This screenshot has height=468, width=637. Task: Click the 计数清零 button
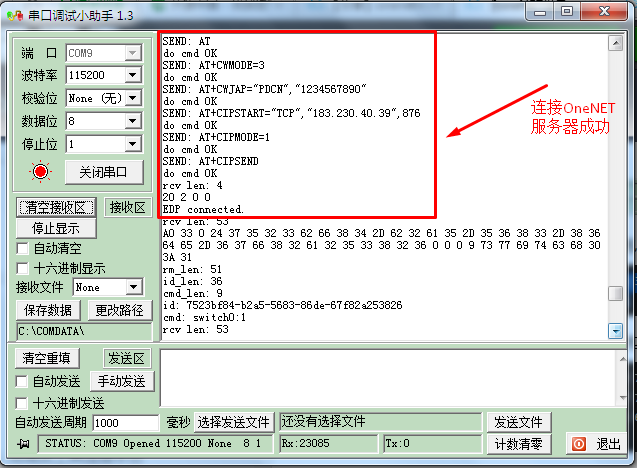tap(519, 444)
